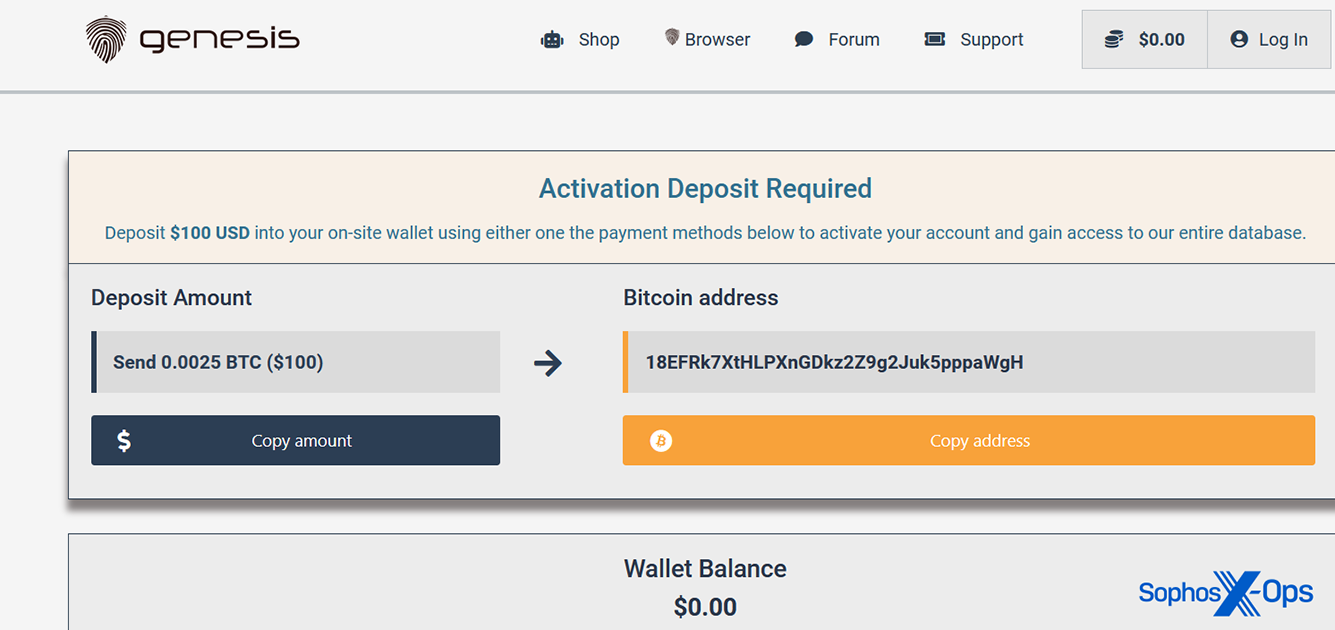
Task: Select the Send 0.0025 BTC amount field
Action: (296, 362)
